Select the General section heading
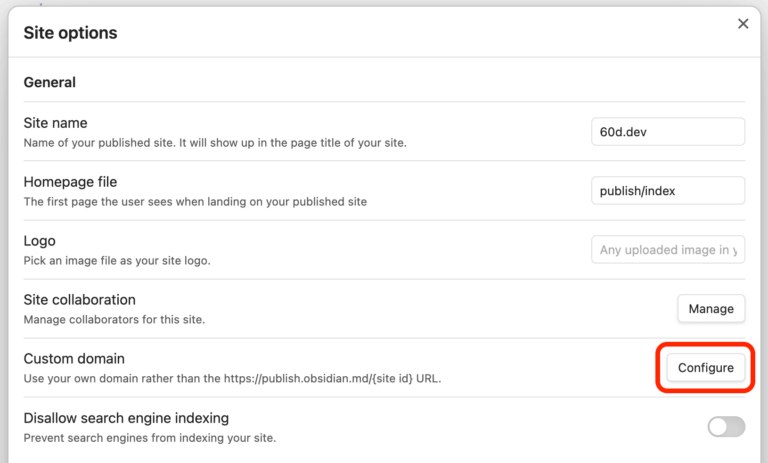 point(50,82)
